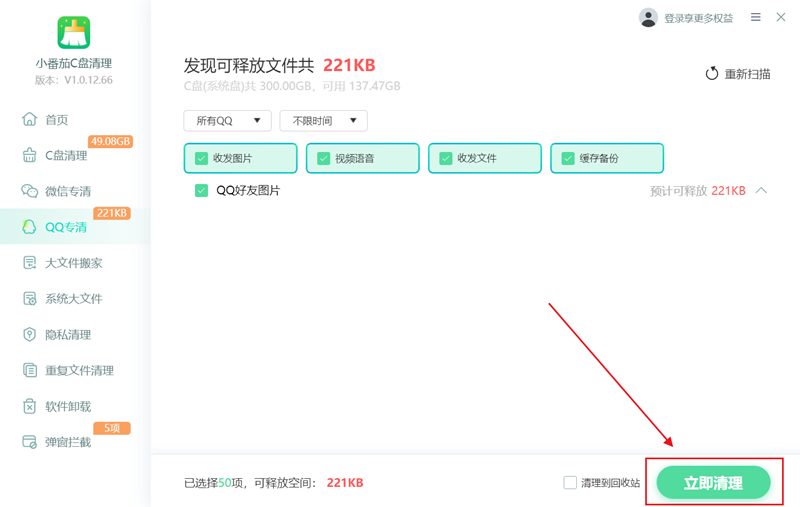Close the window with X

tap(781, 17)
